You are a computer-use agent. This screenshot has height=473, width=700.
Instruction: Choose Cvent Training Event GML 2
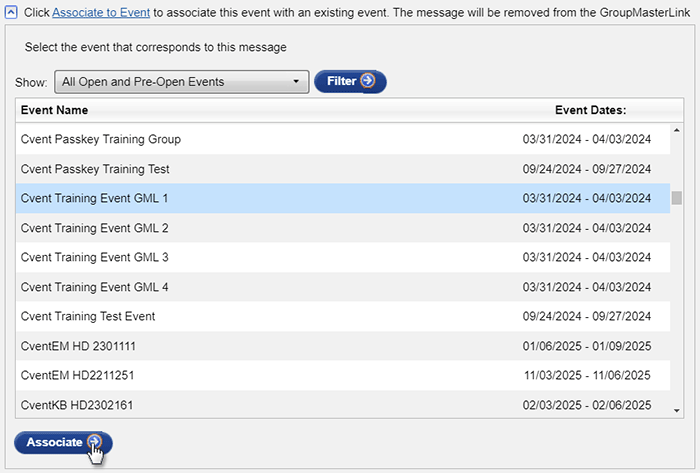tap(95, 228)
